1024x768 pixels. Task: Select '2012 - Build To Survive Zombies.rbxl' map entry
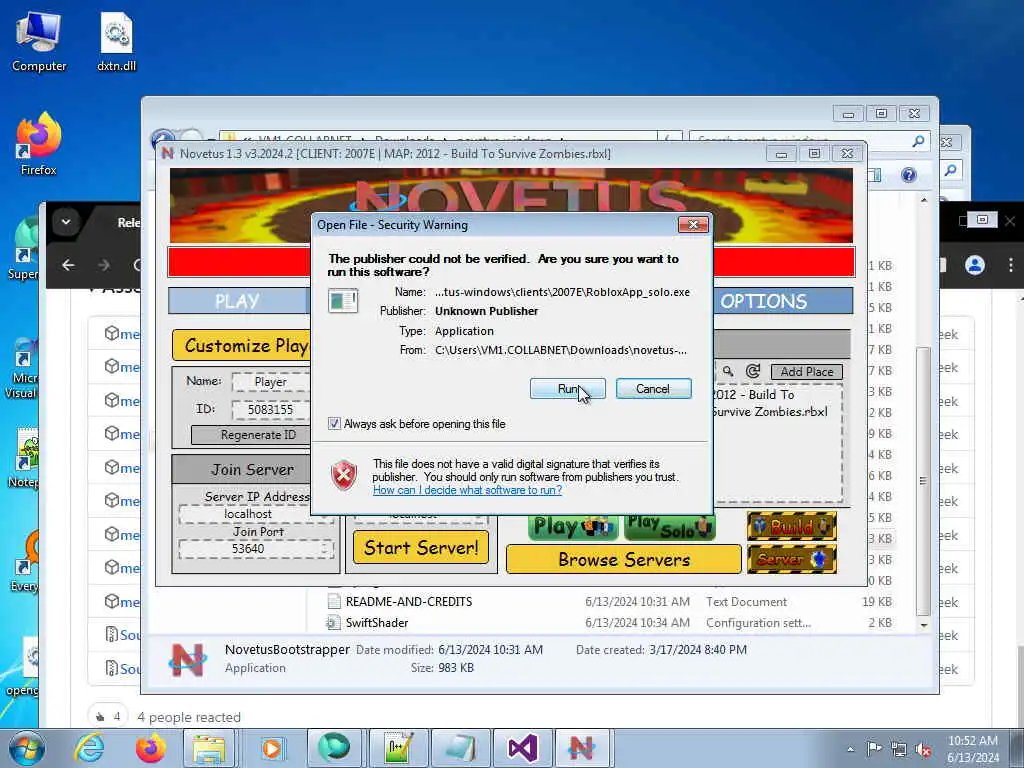tap(769, 403)
